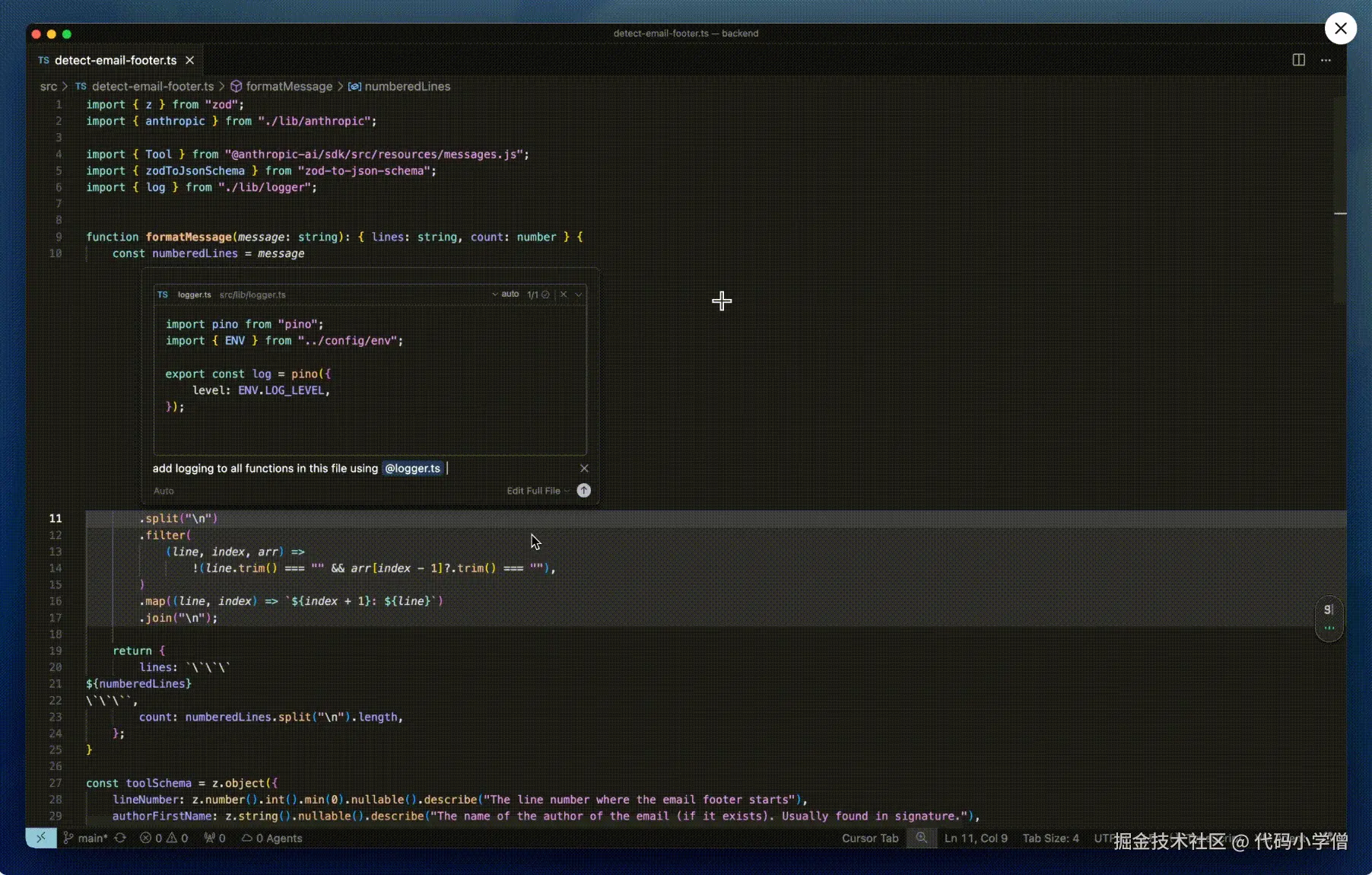
Task: Select the detect-email-footer.ts tab
Action: point(114,60)
